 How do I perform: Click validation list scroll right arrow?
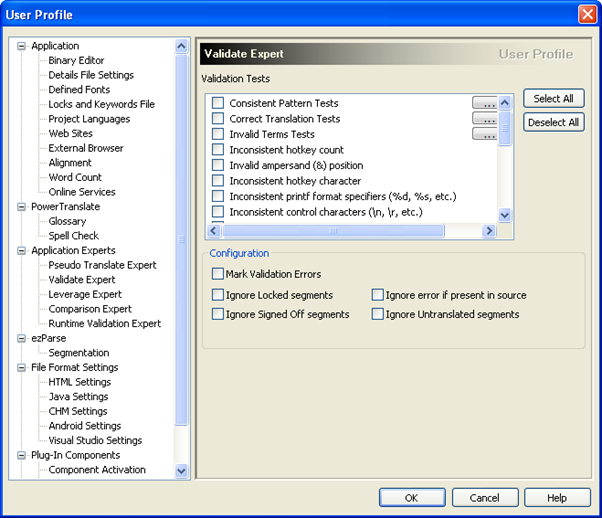489,230
